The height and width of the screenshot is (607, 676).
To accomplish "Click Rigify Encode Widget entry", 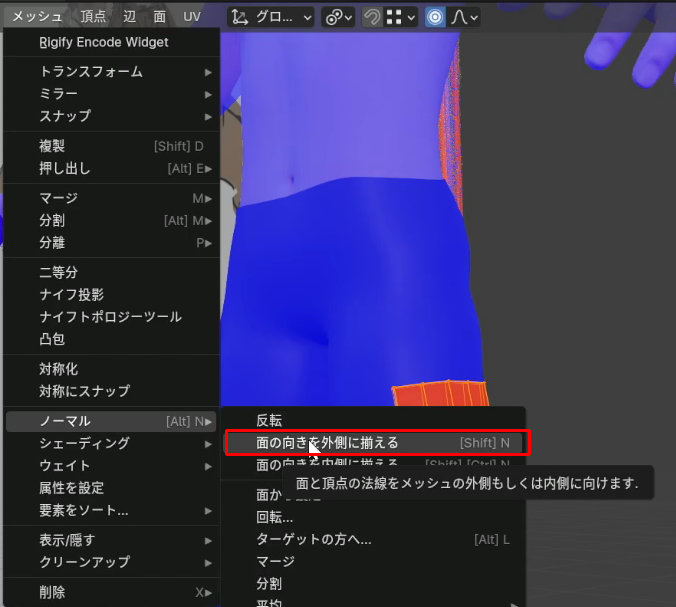I will click(x=112, y=42).
